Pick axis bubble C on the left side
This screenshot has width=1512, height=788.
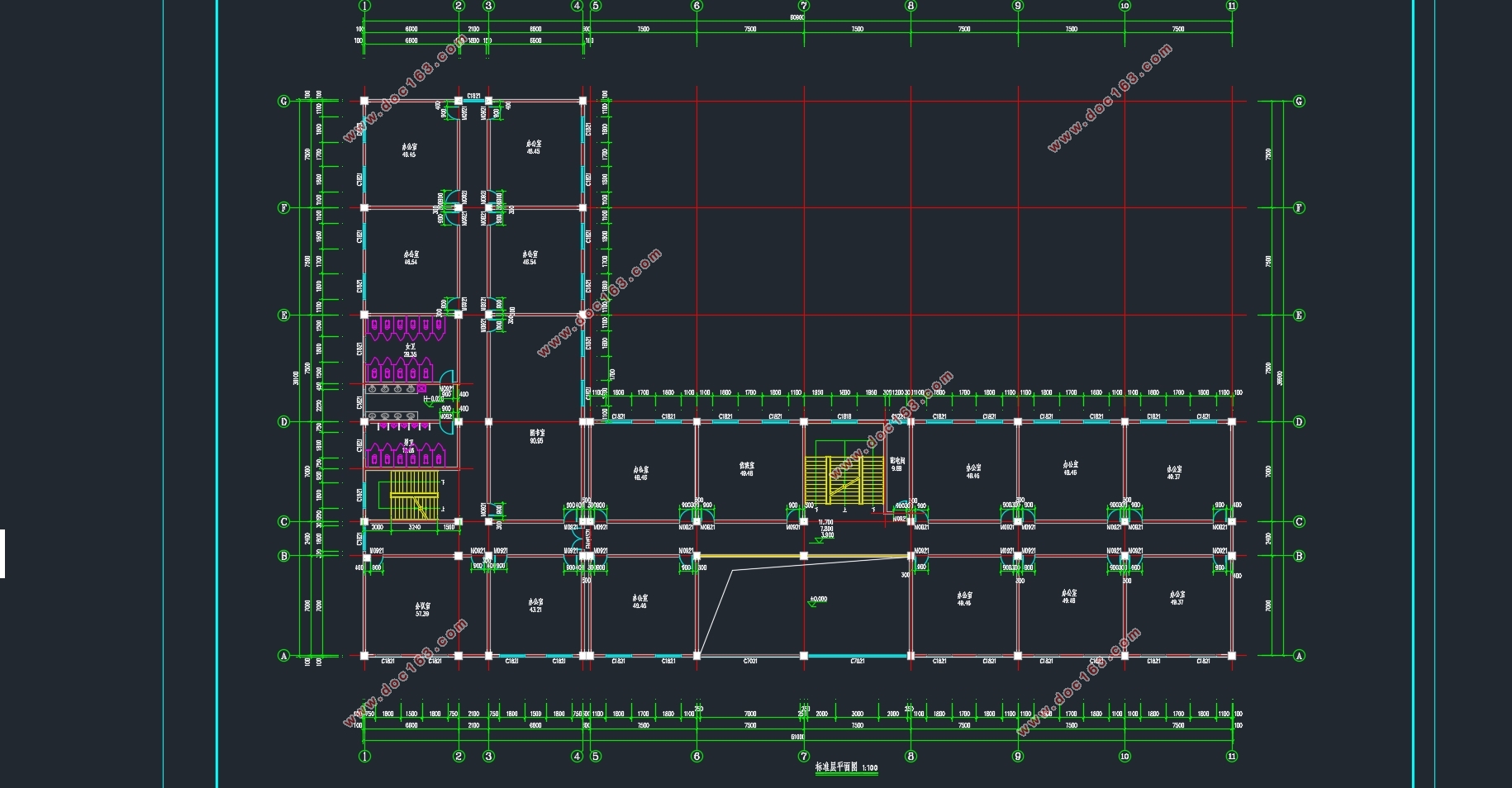pyautogui.click(x=284, y=522)
